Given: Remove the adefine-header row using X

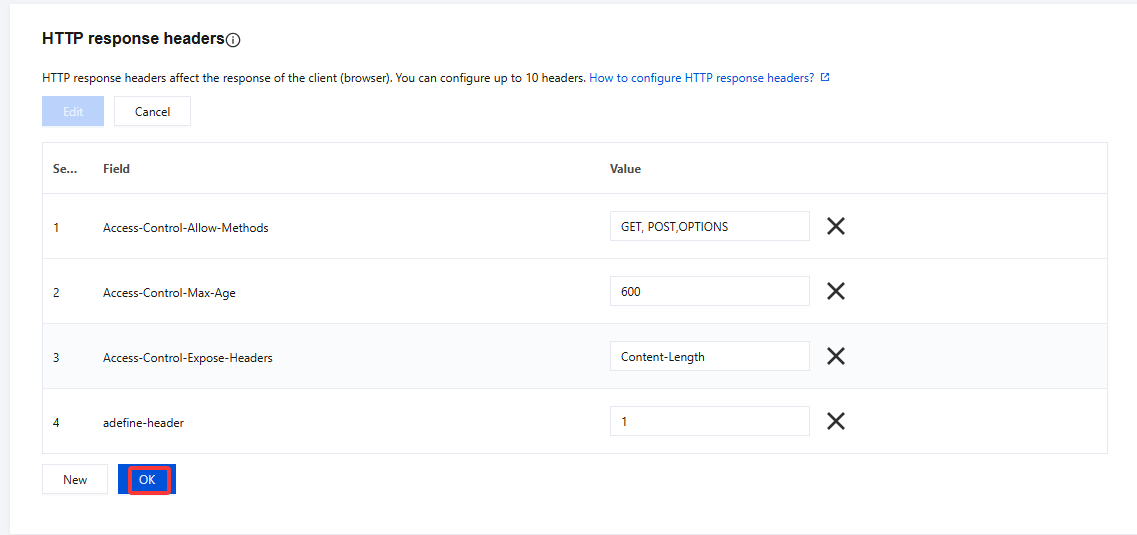Looking at the screenshot, I should [836, 421].
